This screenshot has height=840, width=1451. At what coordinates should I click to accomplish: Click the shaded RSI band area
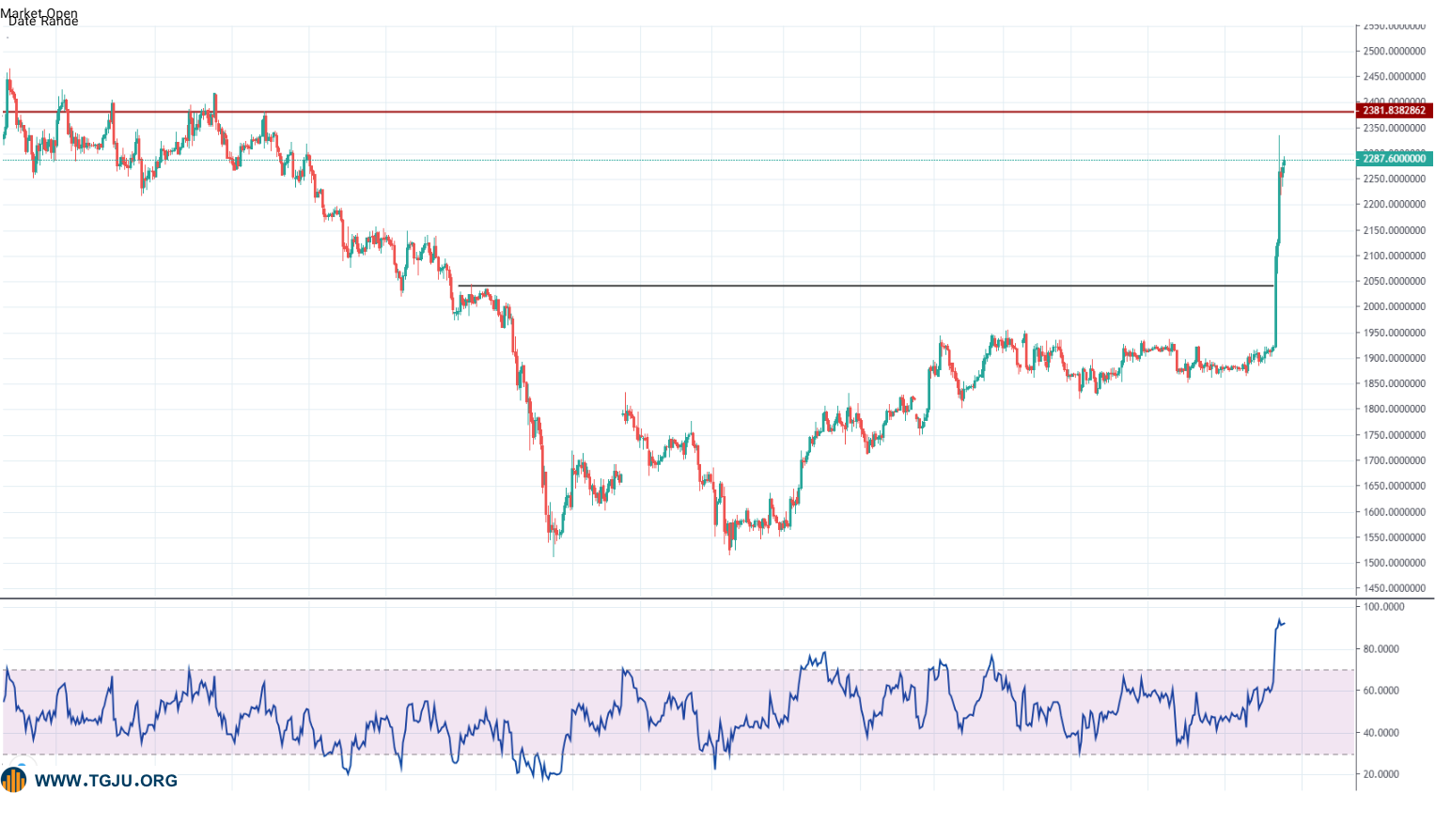(679, 712)
